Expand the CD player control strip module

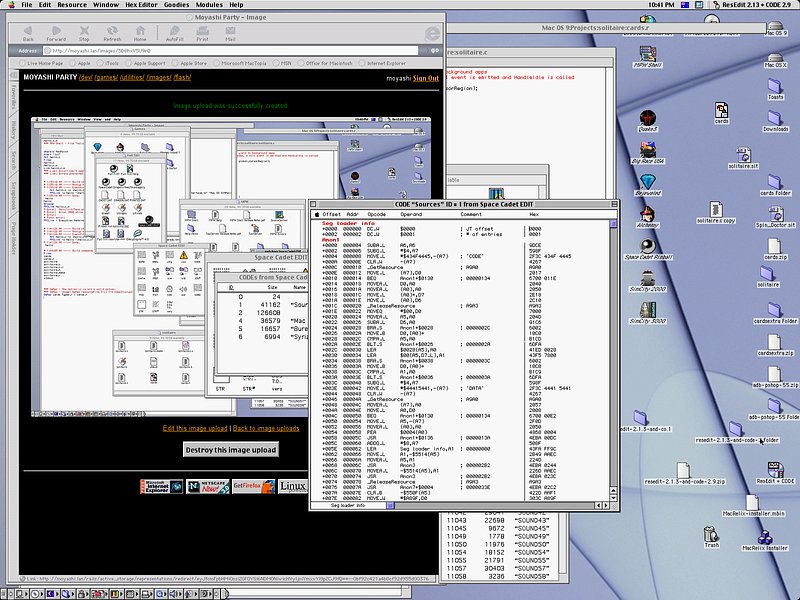coord(36,594)
